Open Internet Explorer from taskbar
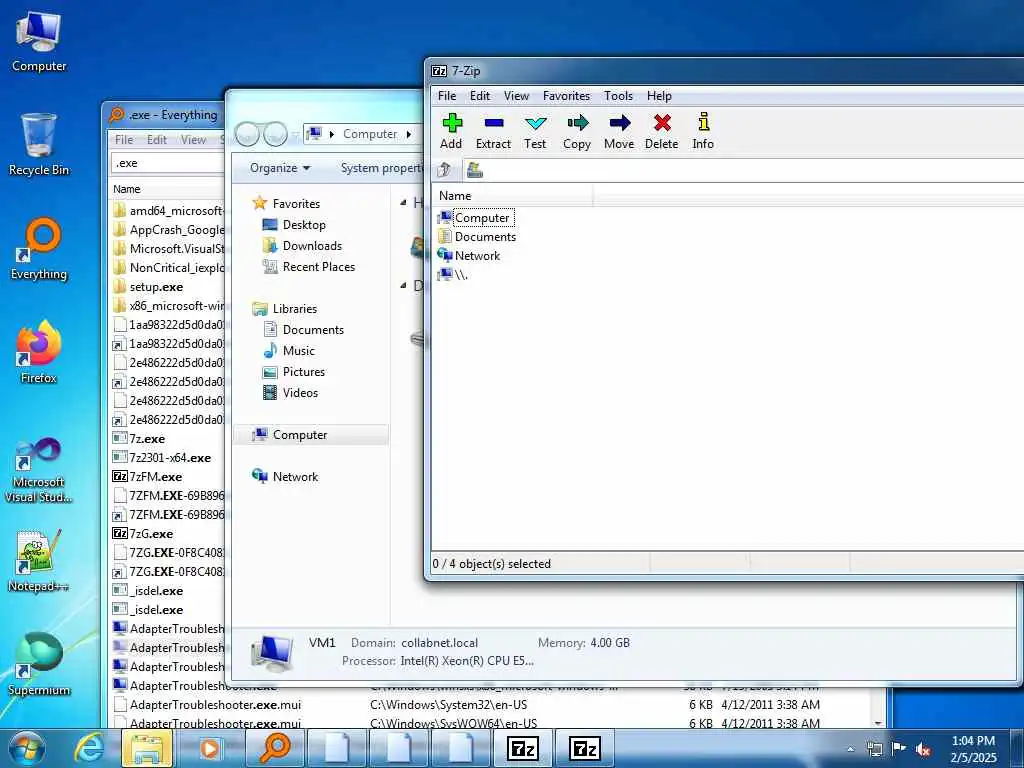The image size is (1024, 768). click(x=89, y=748)
